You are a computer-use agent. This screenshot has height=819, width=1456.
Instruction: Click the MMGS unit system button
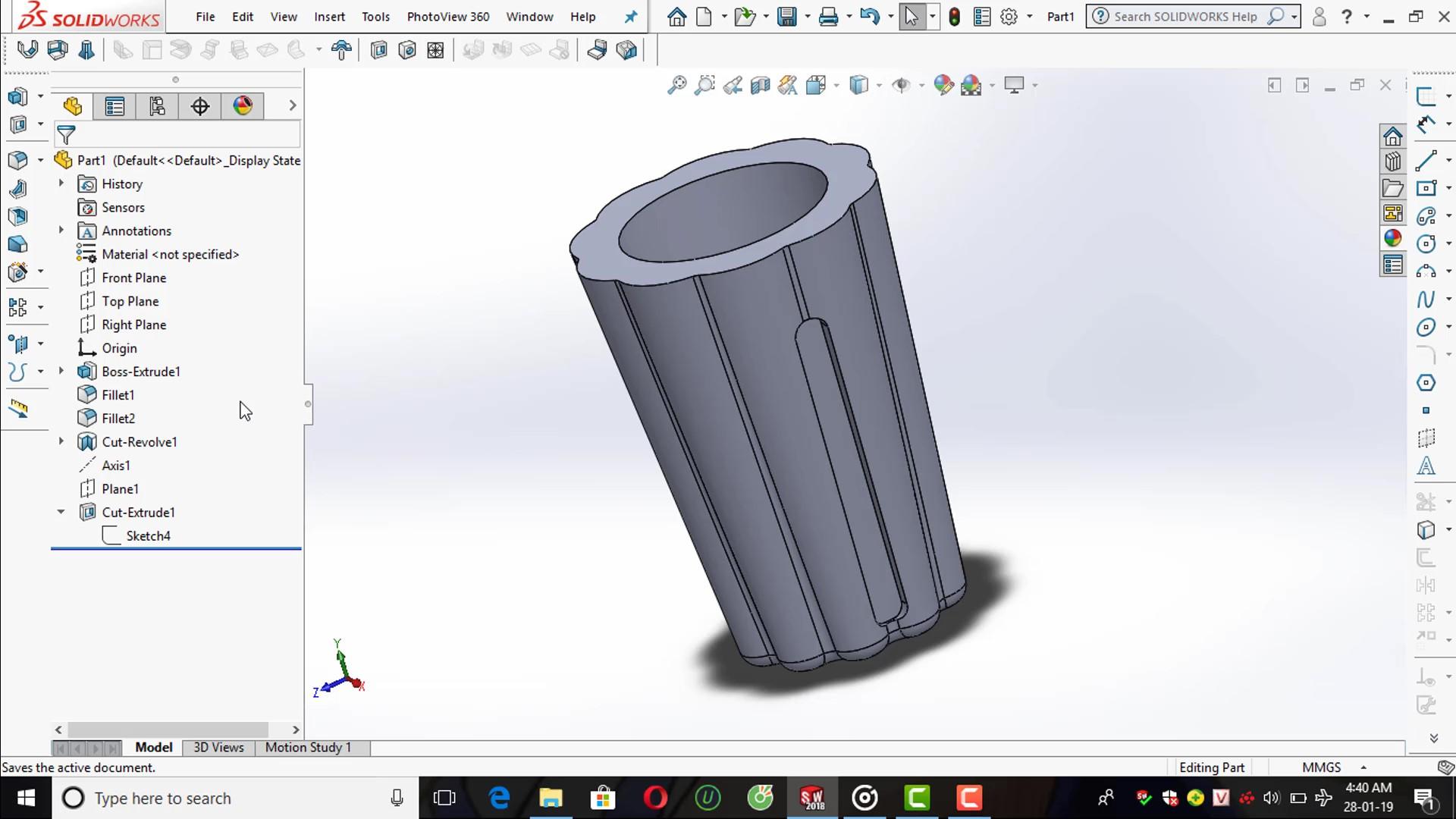pyautogui.click(x=1321, y=767)
